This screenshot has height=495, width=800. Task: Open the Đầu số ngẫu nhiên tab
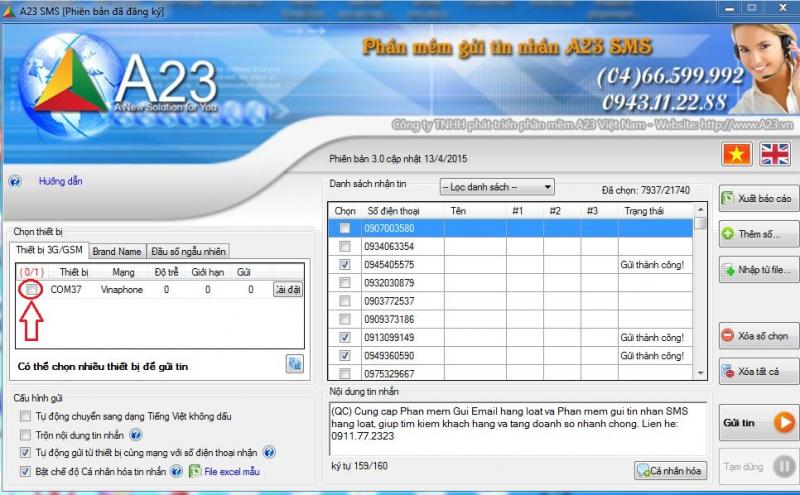(x=188, y=251)
